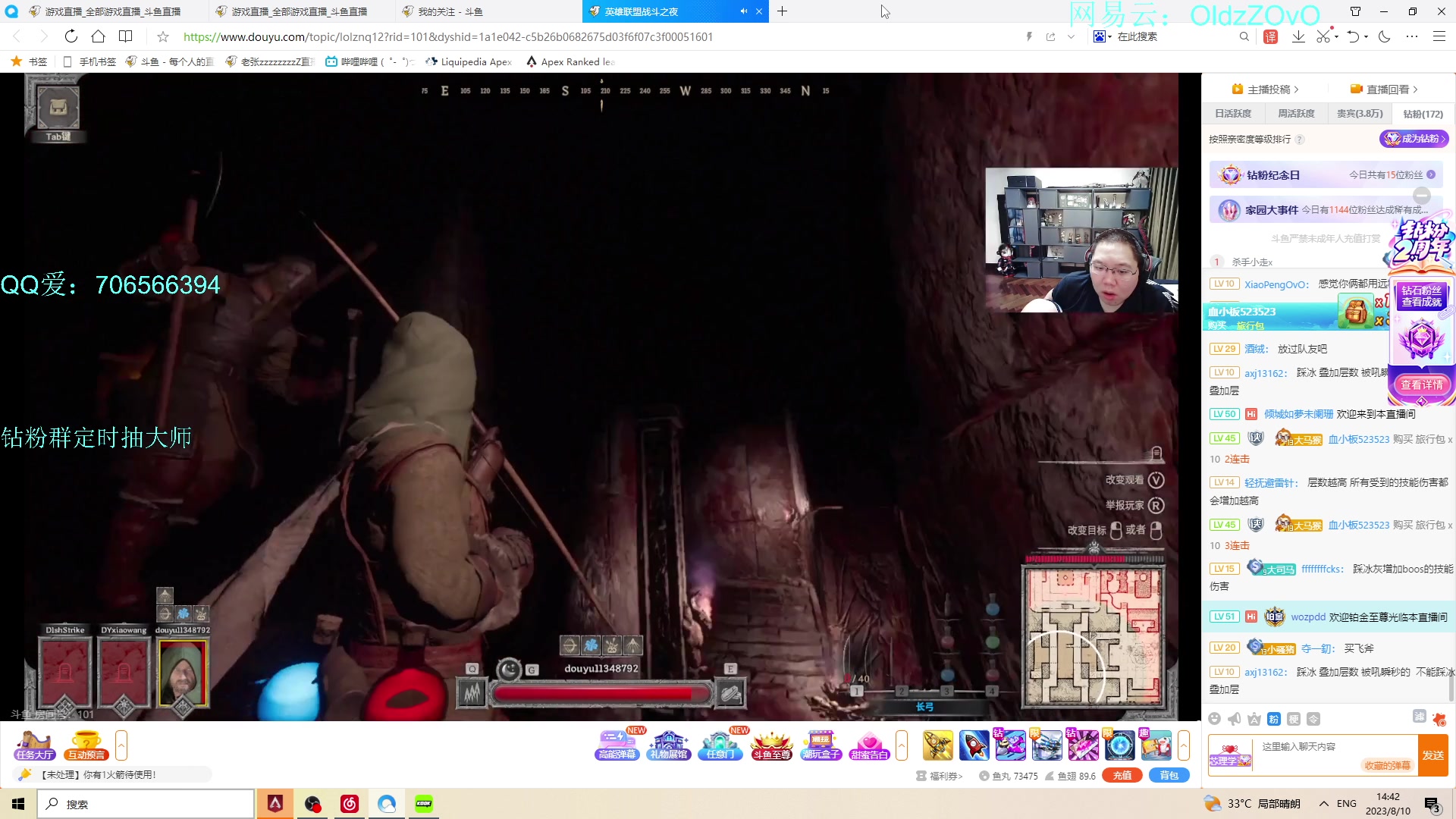Open the 潮玩盒子 icon
Screen dimensions: 1456x819
[x=821, y=745]
